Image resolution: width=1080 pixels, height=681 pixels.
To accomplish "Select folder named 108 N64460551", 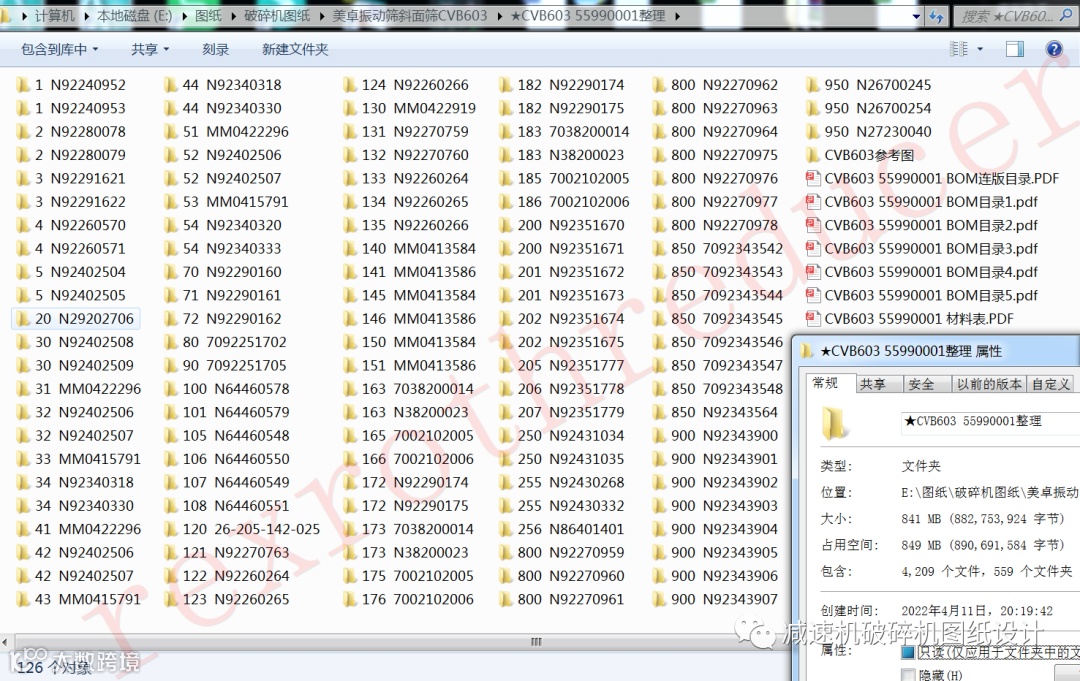I will (227, 506).
